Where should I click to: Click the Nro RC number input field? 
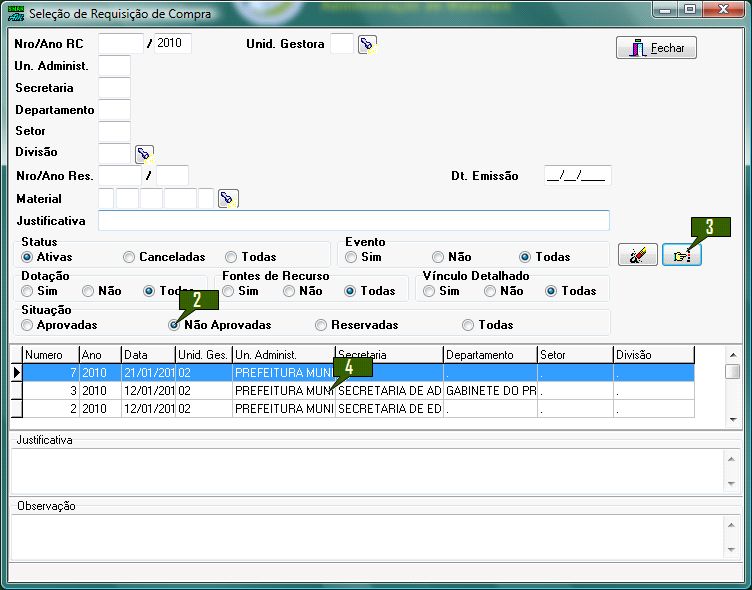point(121,44)
